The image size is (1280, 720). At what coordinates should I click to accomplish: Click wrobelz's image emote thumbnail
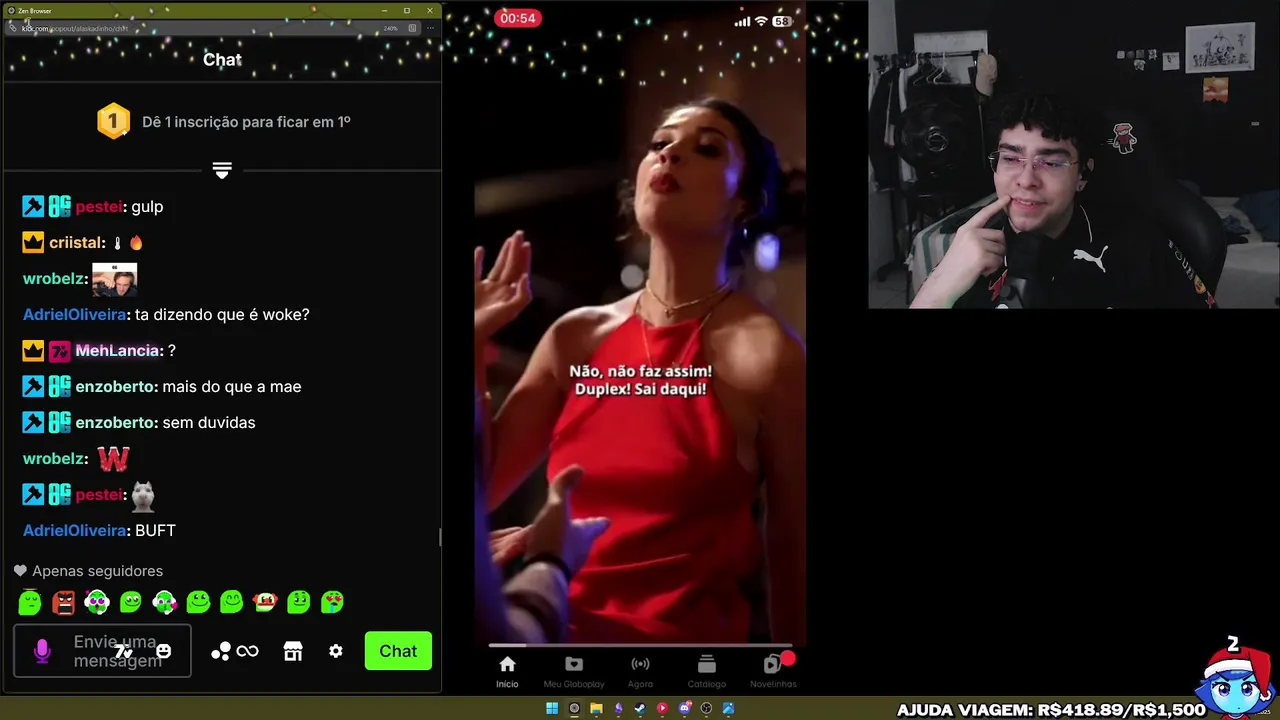coord(114,279)
